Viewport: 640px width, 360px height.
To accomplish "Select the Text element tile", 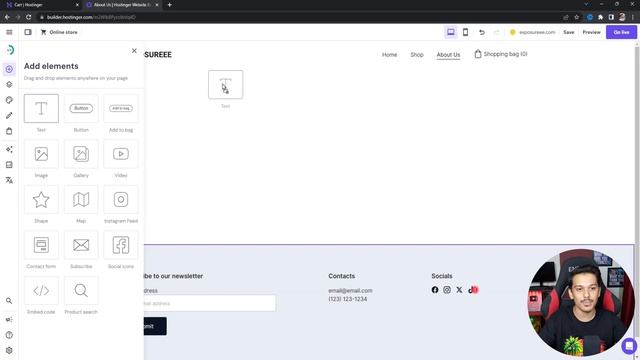I will click(x=41, y=109).
